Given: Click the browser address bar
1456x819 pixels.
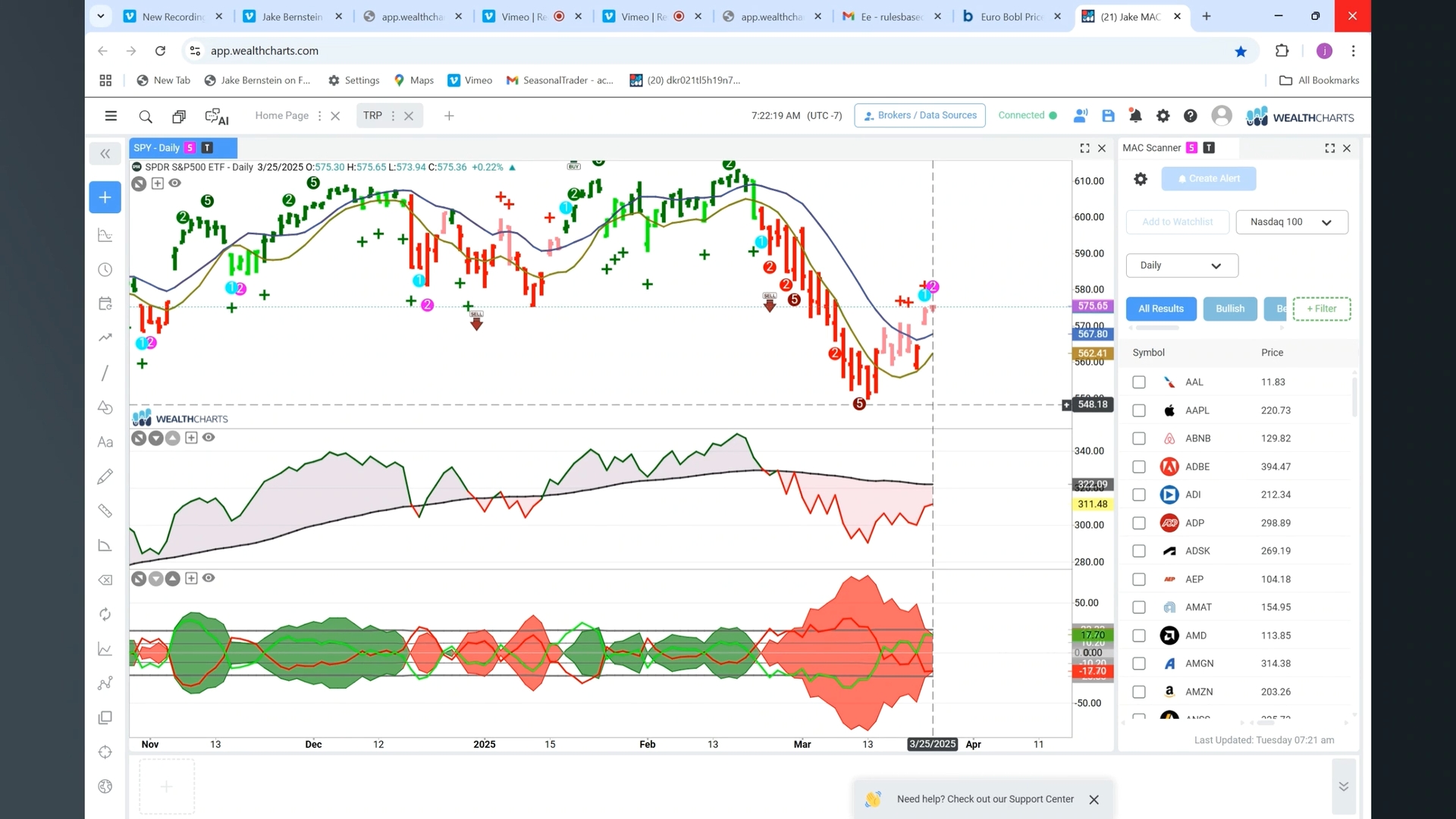Looking at the screenshot, I should (713, 51).
